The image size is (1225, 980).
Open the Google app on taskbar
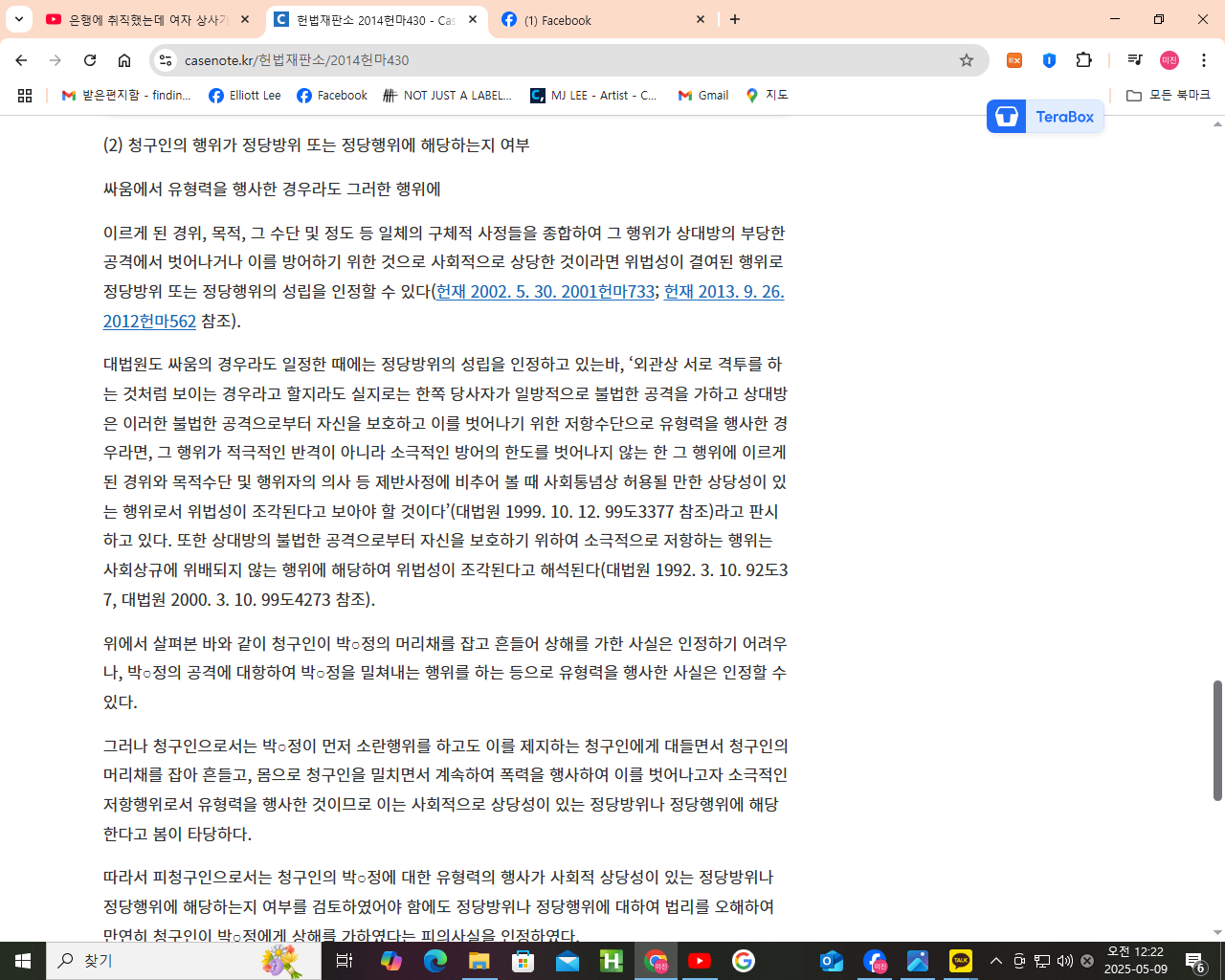coord(744,961)
